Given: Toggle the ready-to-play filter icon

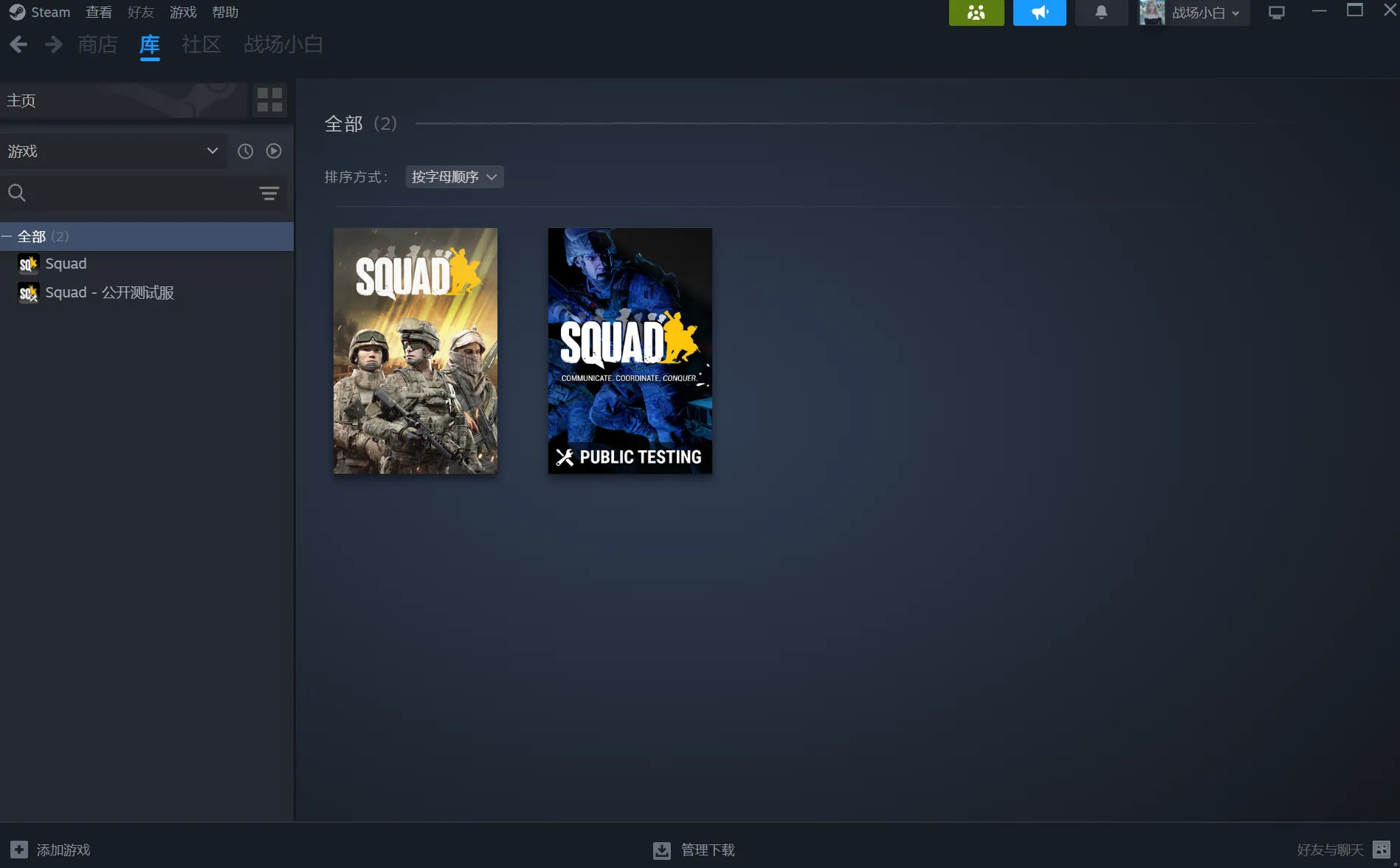Looking at the screenshot, I should coord(274,151).
